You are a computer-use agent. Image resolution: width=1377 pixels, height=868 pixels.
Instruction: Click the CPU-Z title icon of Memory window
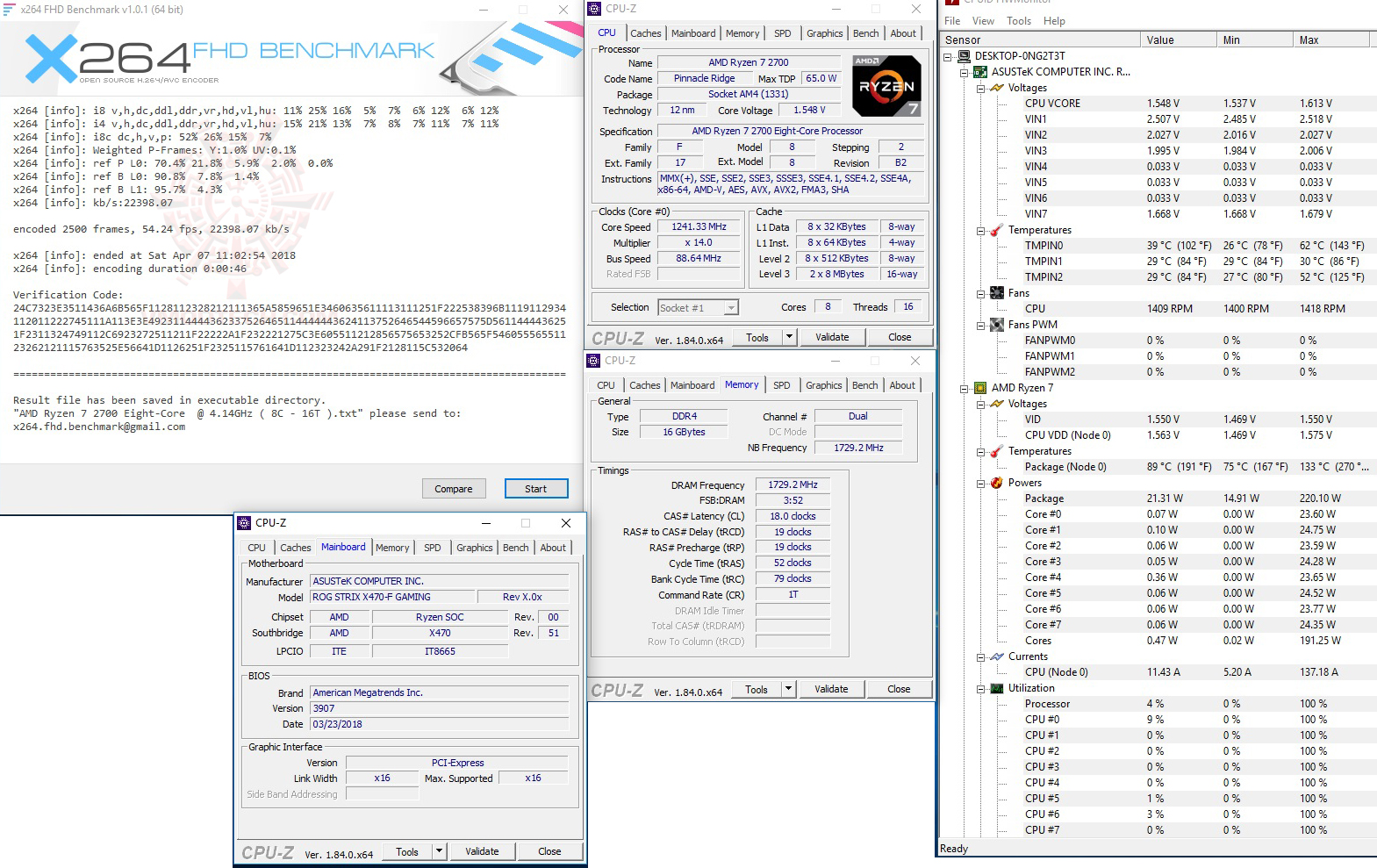point(593,360)
